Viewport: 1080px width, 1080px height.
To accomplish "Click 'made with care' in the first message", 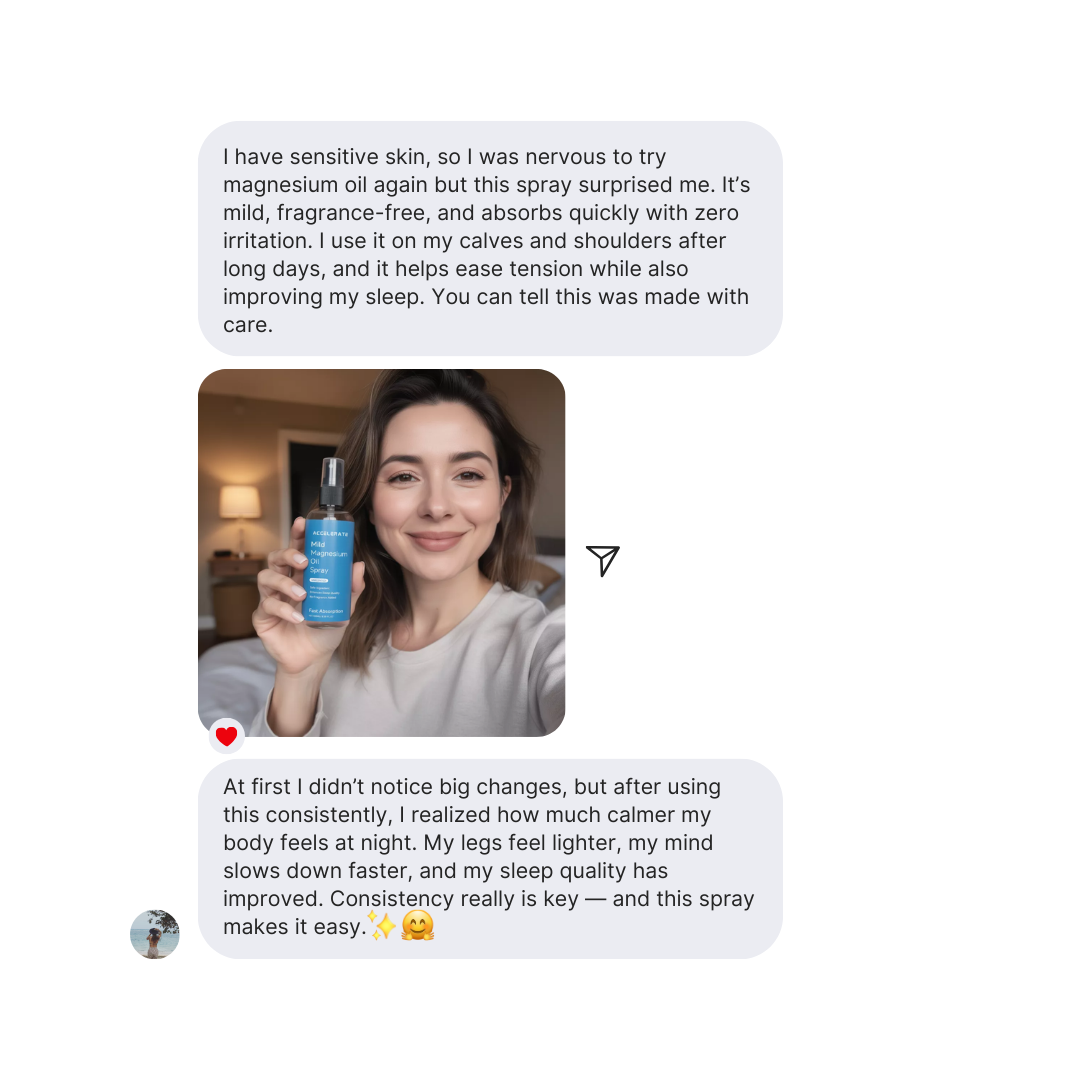I will click(696, 297).
